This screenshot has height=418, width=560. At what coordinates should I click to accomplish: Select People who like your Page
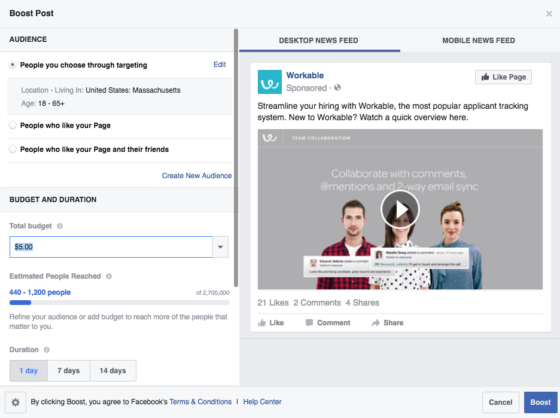click(12, 125)
